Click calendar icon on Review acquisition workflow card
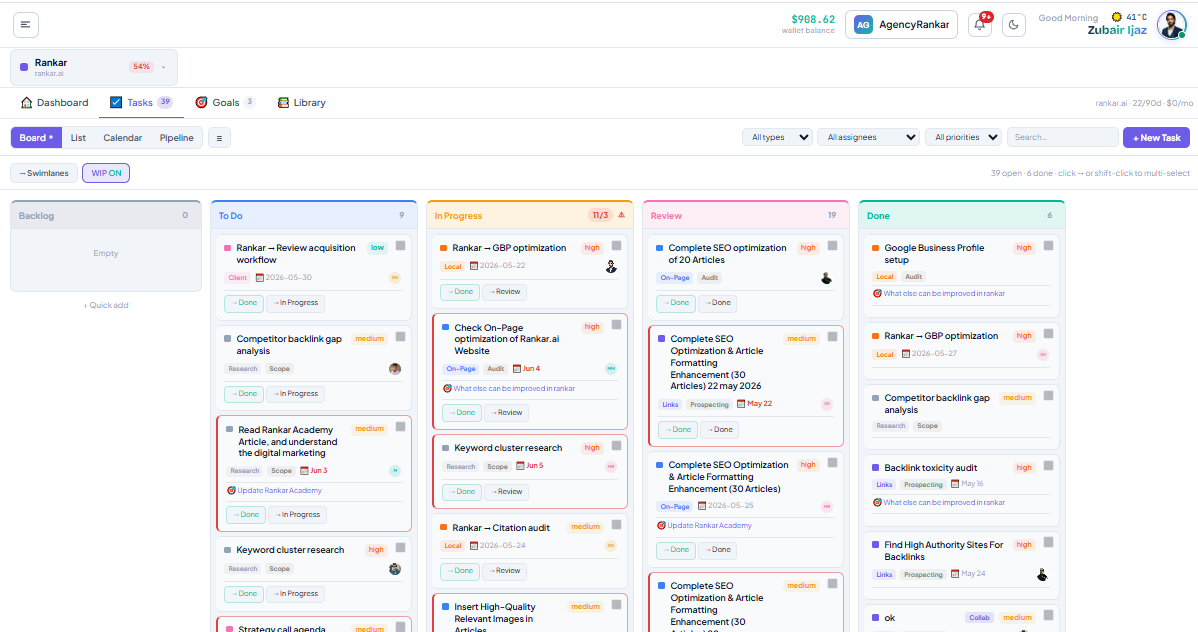This screenshot has height=632, width=1198. point(260,277)
